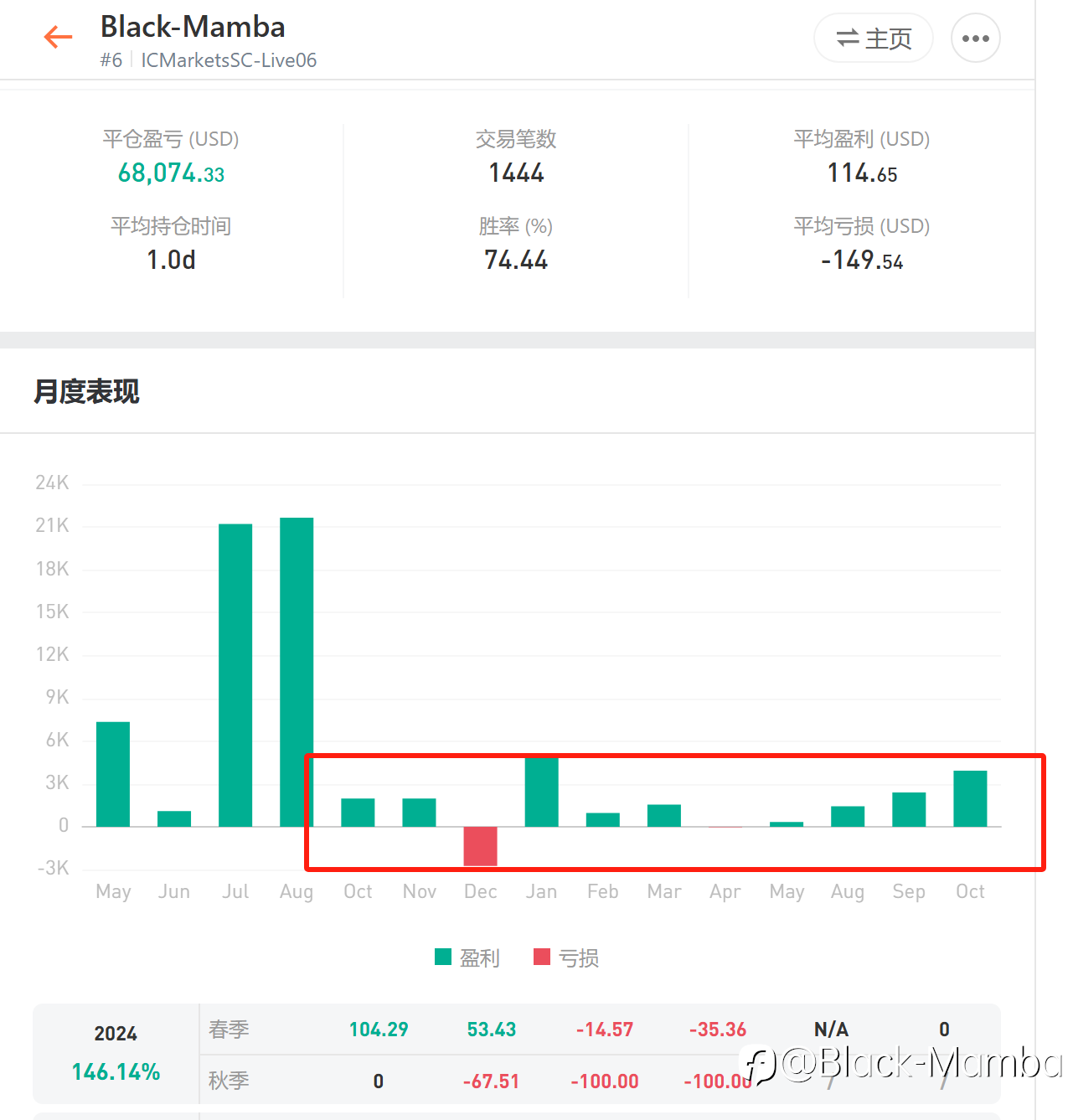Select the red Dec loss bar
This screenshot has width=1073, height=1120.
coord(481,846)
